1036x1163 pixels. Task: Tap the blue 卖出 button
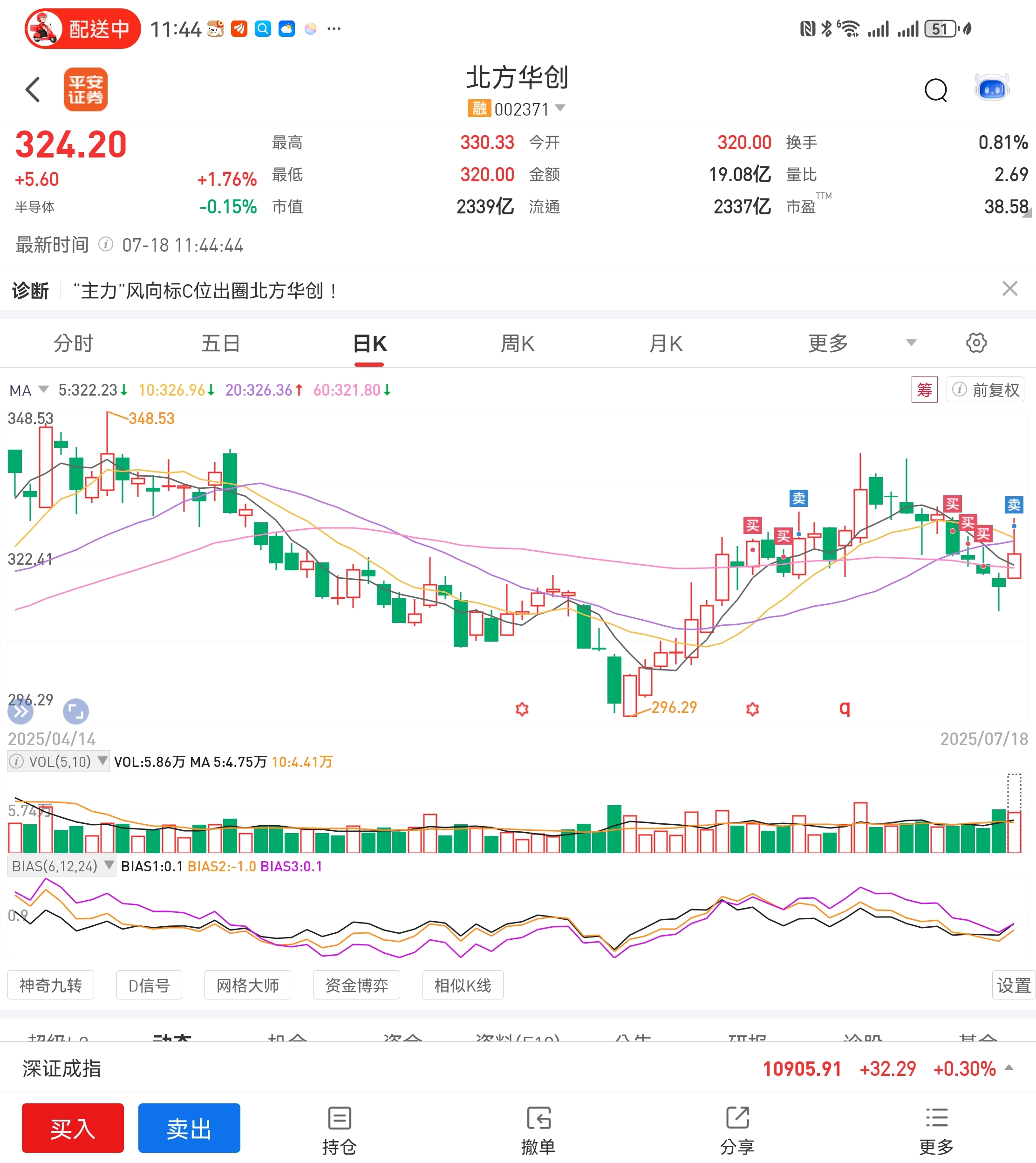(189, 1128)
